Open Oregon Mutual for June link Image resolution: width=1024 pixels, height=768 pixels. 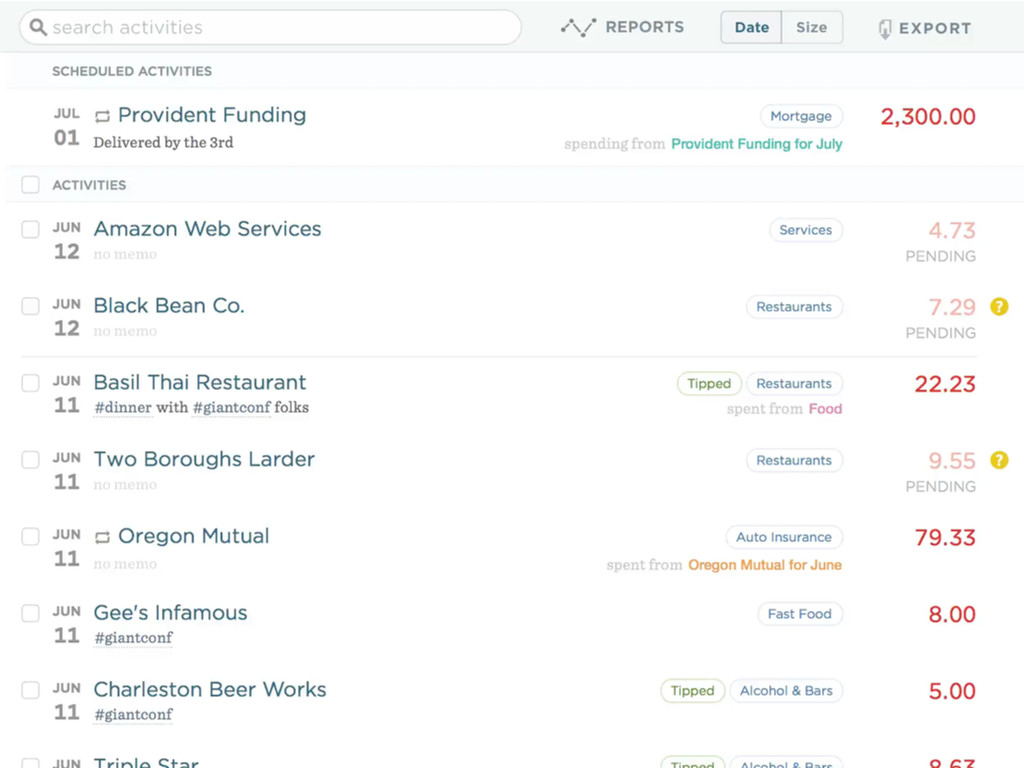pos(765,565)
